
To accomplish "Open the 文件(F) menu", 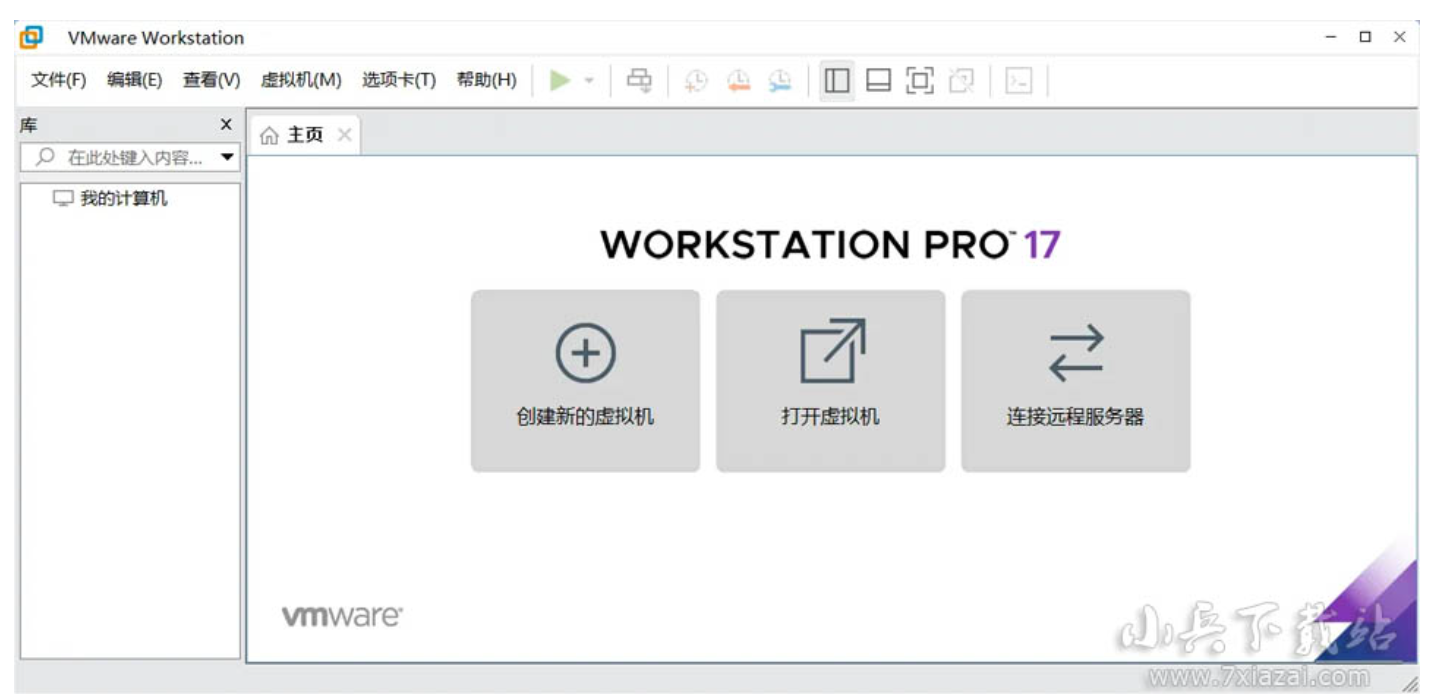I will point(58,80).
